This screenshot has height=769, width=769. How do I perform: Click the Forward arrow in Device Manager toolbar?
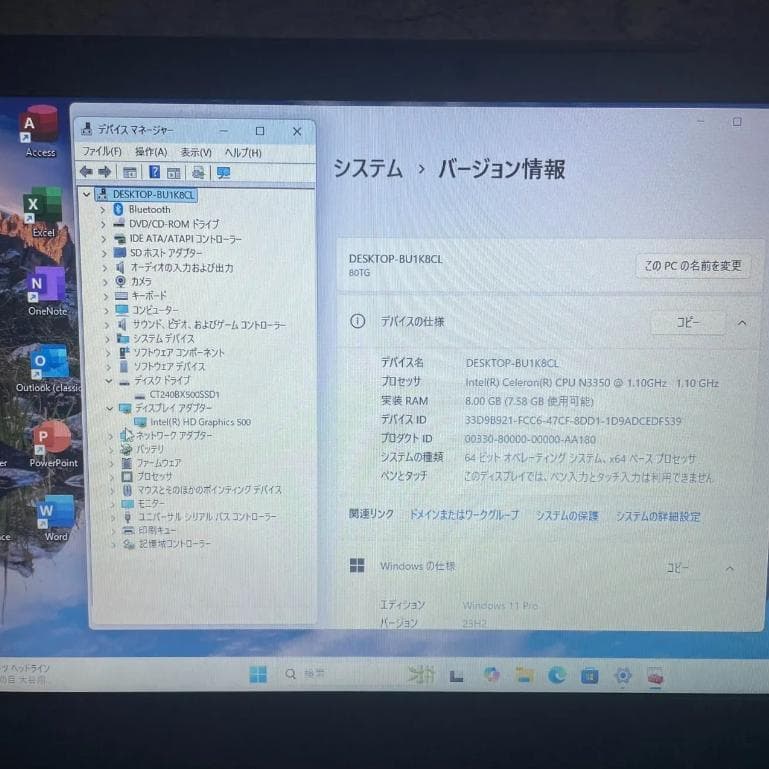pos(104,172)
